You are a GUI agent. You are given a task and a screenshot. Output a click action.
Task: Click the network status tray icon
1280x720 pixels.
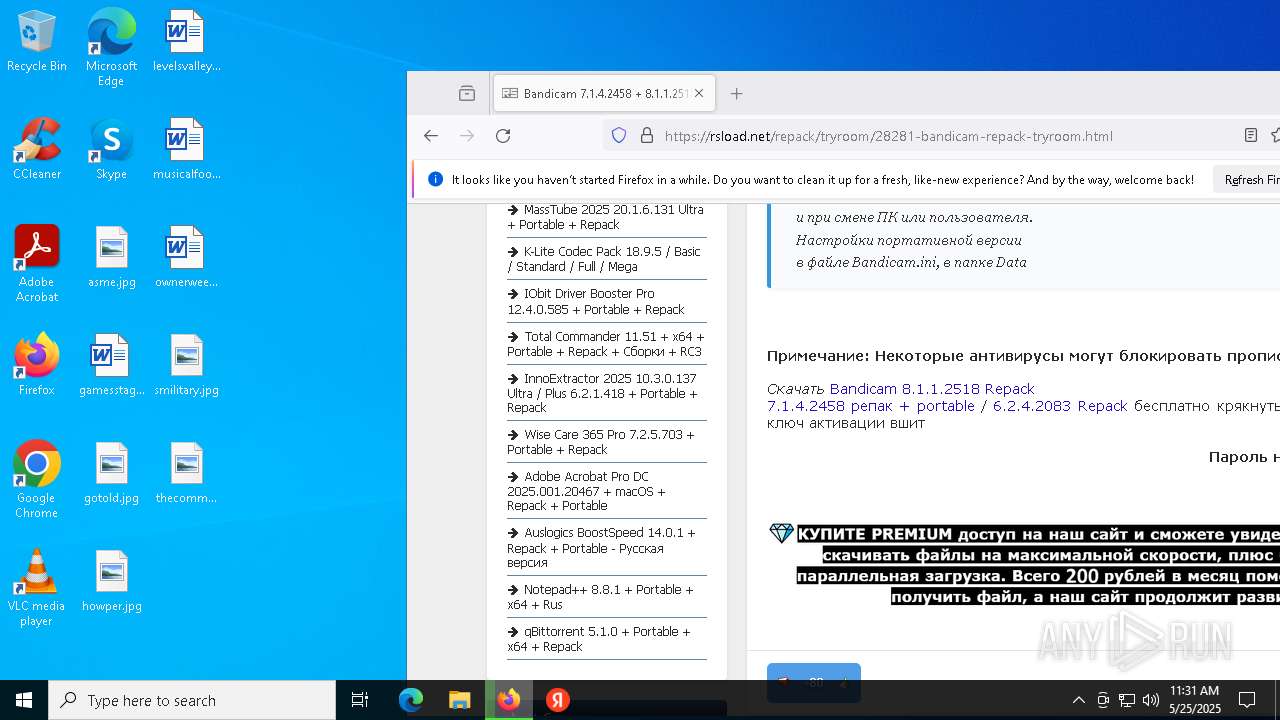click(1127, 700)
